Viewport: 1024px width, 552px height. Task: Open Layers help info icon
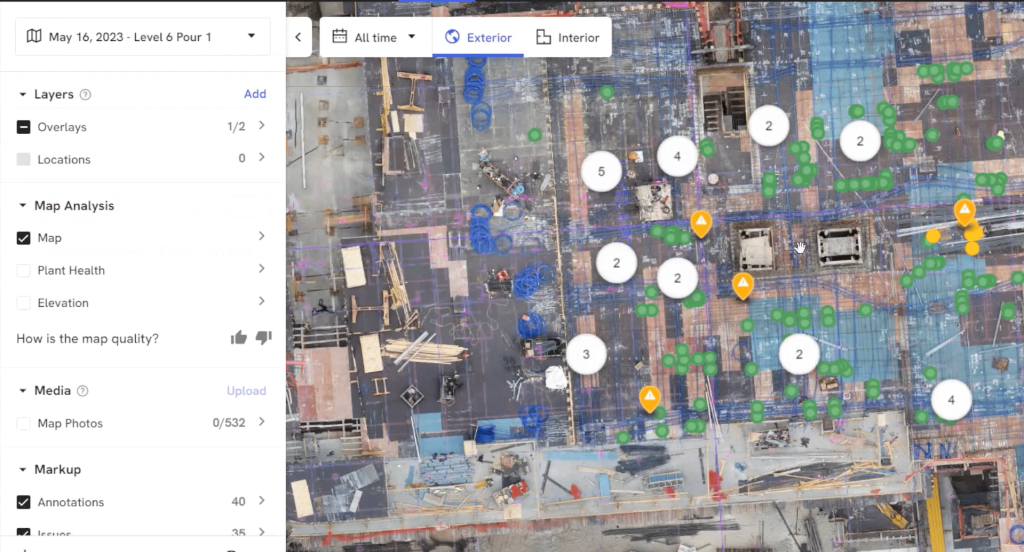coord(85,94)
